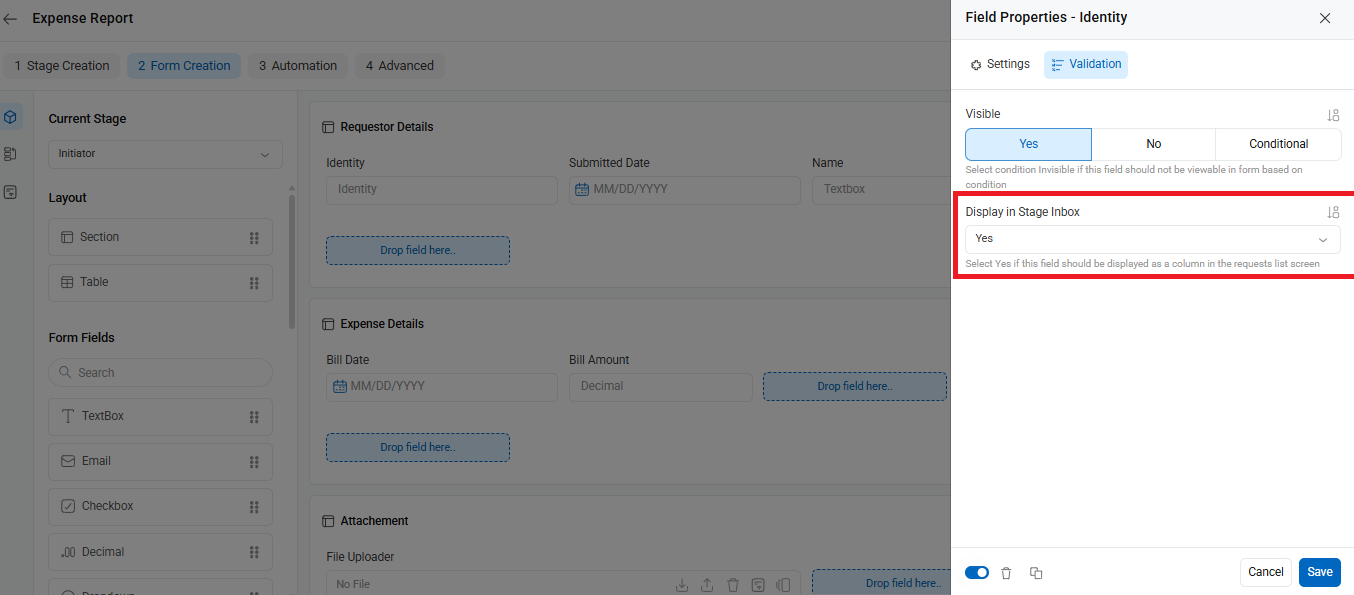
Task: Click Drop field here zone in Requestor Details
Action: click(x=418, y=250)
